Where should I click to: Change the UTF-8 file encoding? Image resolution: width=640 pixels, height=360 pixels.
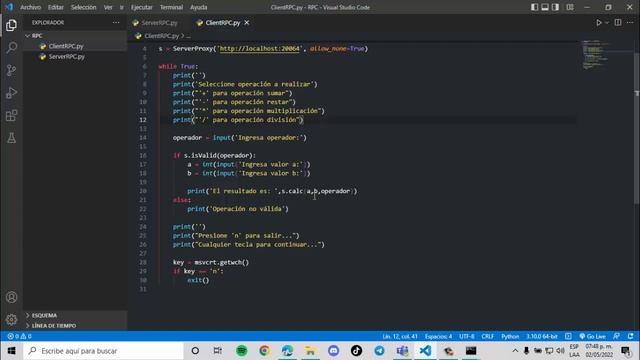point(467,336)
